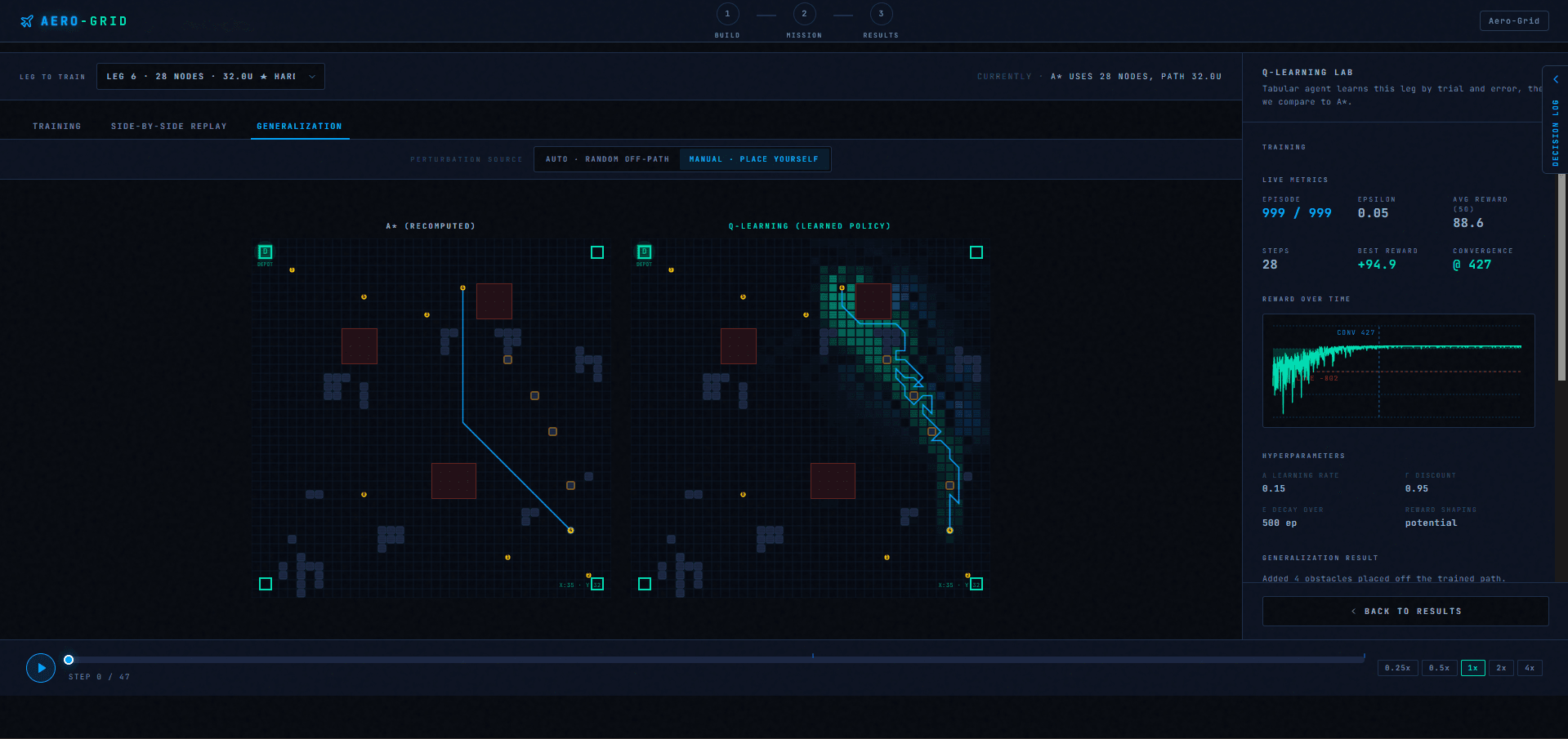Select the Generalization tab
Screen dimensions: 1568x739
pos(300,127)
